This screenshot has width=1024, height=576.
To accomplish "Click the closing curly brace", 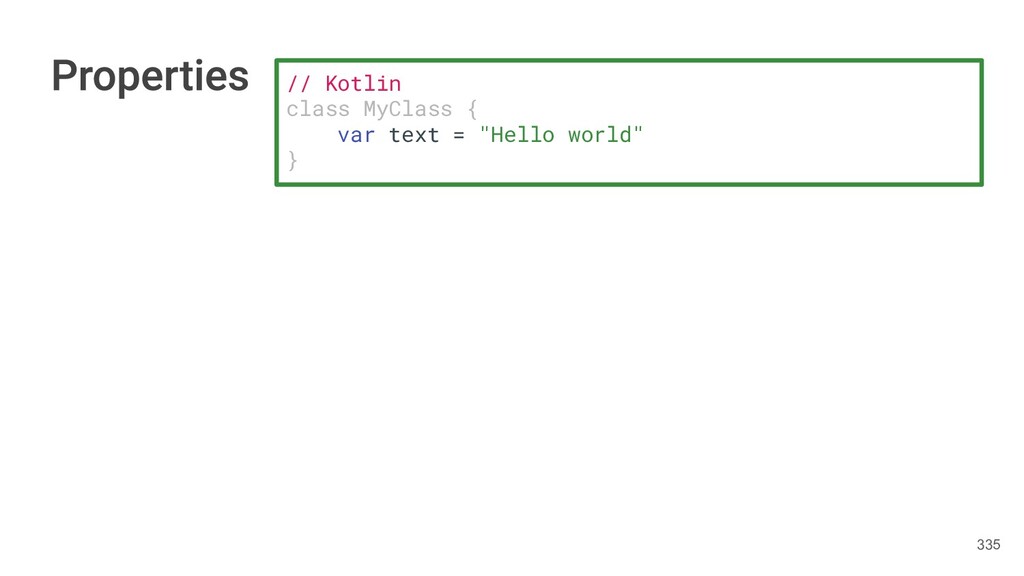I will (292, 160).
